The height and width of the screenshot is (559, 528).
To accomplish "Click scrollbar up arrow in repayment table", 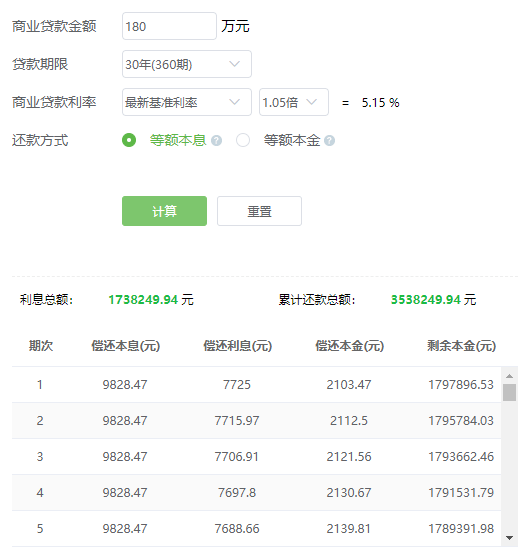I will click(509, 376).
